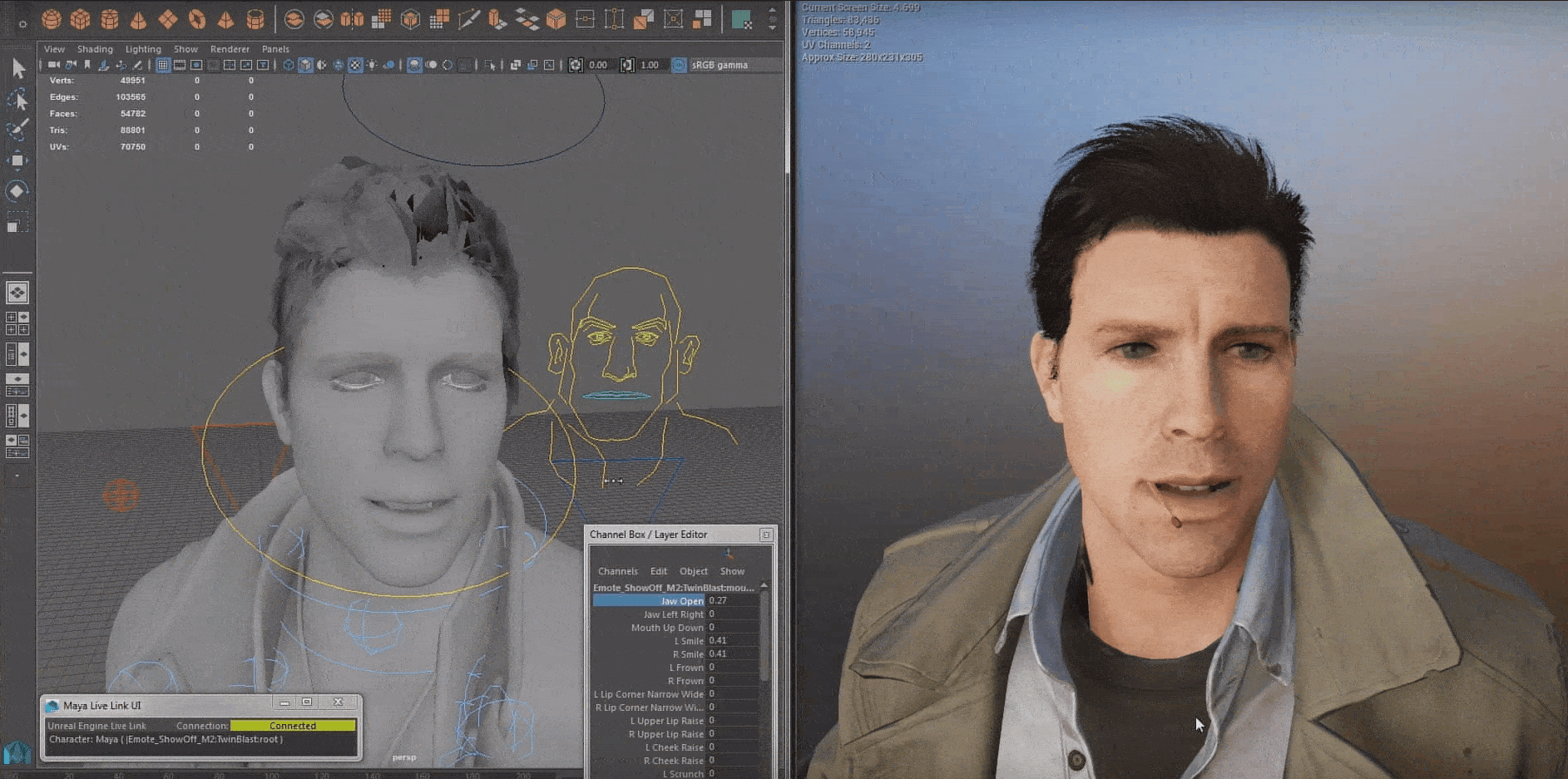Image resolution: width=1568 pixels, height=779 pixels.
Task: Open shelf options gear menu
Action: coord(22,24)
